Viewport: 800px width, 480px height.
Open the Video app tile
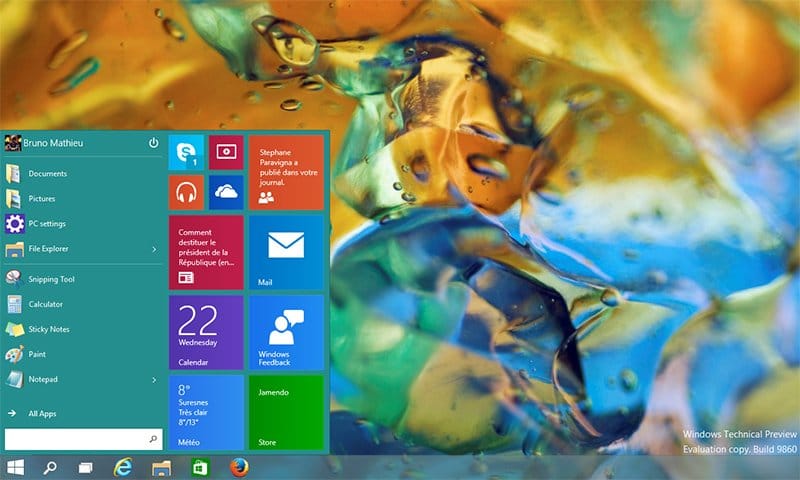pyautogui.click(x=226, y=152)
